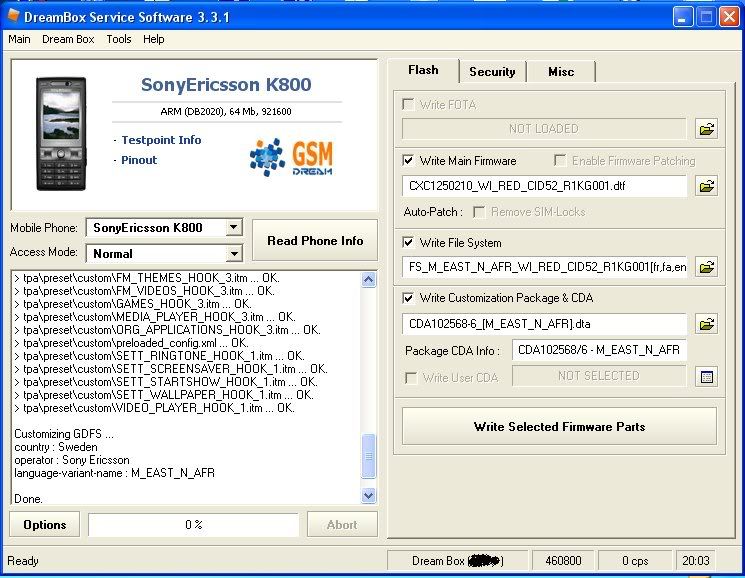
Task: Click CDA102568-6 .dta file field
Action: coord(544,324)
